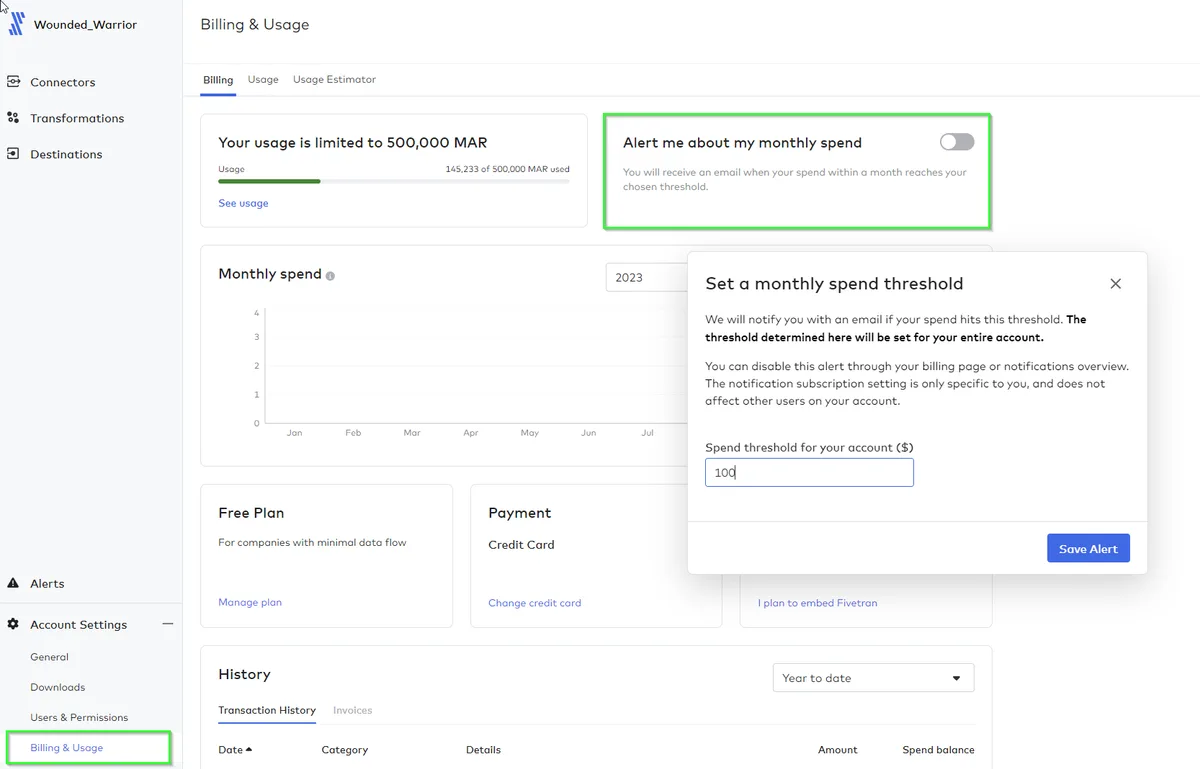This screenshot has width=1200, height=769.
Task: Click the Account Settings gear icon
Action: click(13, 624)
